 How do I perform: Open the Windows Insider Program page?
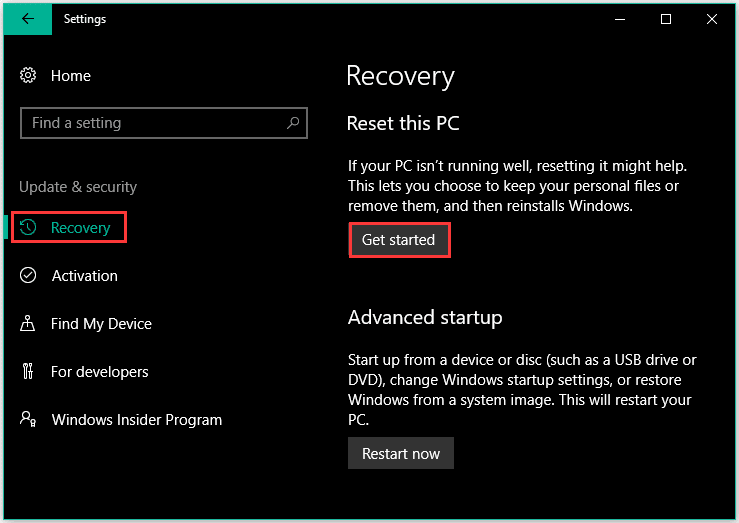(137, 420)
